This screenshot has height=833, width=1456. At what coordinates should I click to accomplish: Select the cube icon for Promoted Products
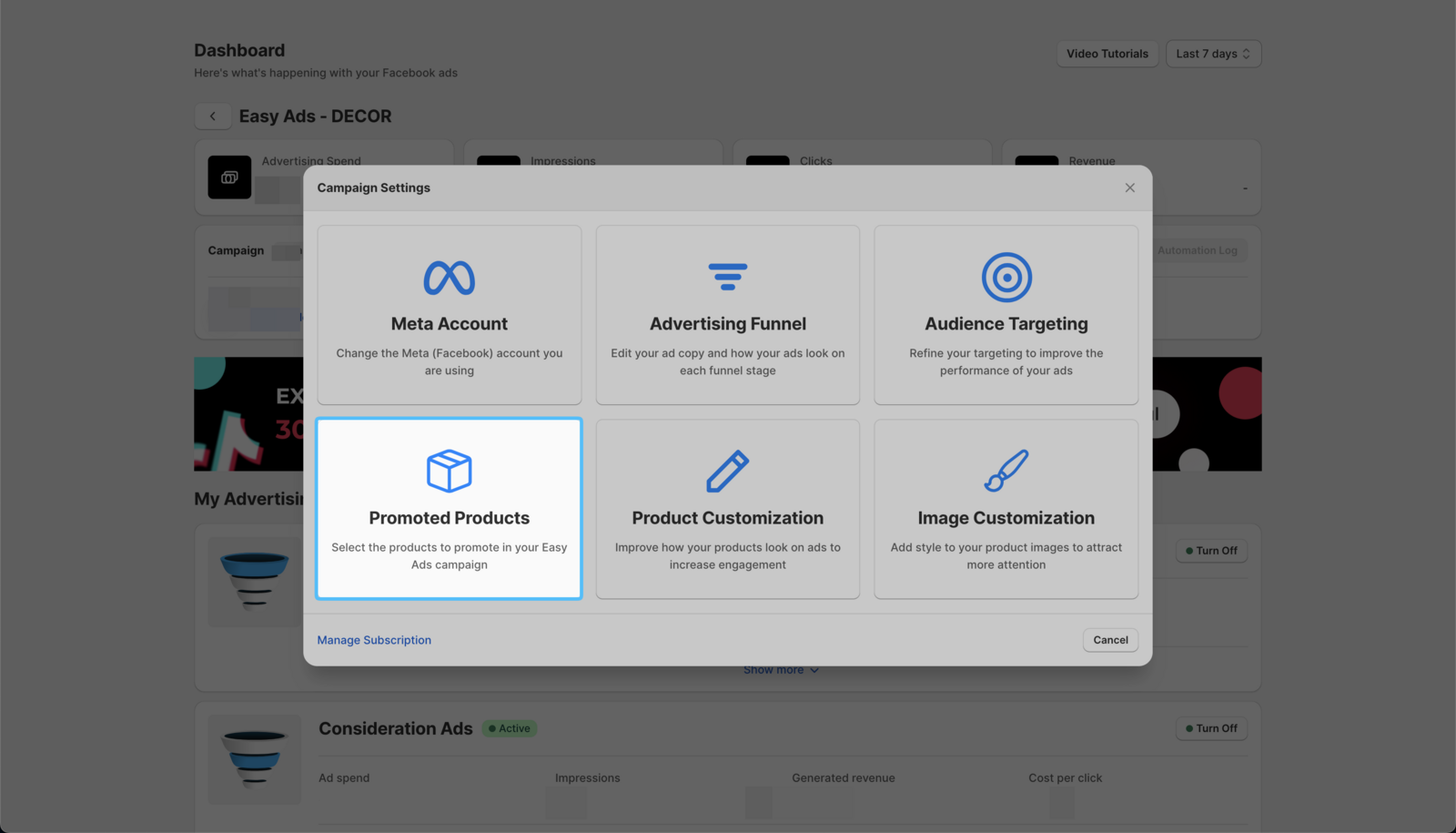pyautogui.click(x=449, y=471)
